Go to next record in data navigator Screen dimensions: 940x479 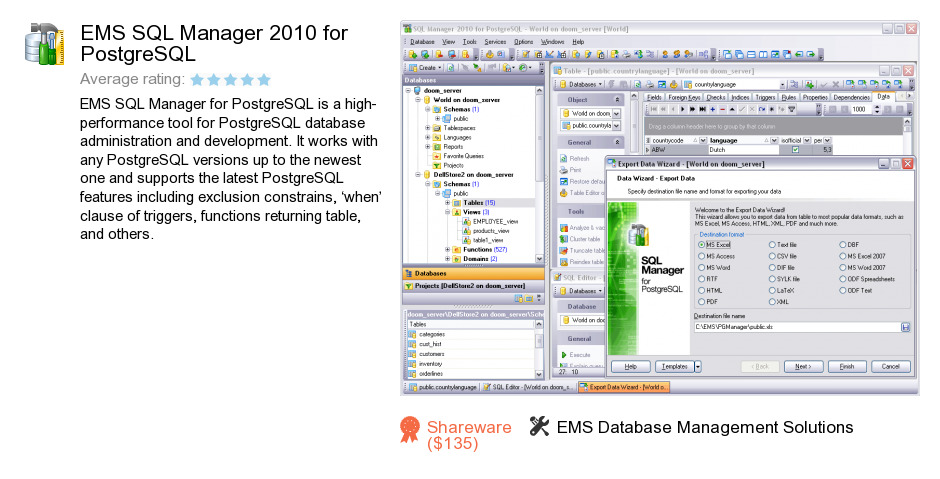[683, 110]
